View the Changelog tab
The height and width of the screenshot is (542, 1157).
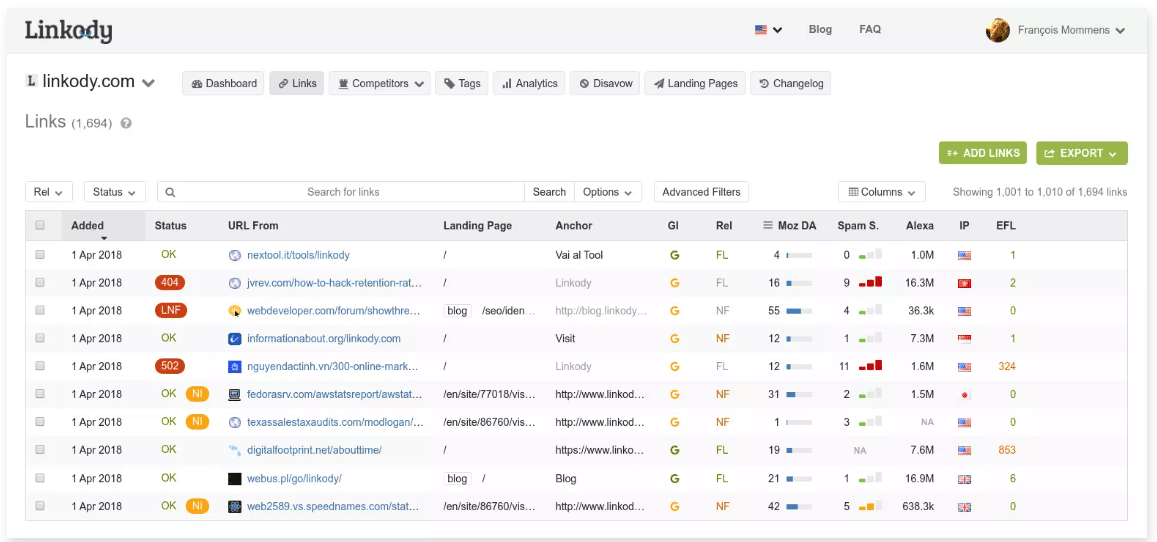point(790,83)
